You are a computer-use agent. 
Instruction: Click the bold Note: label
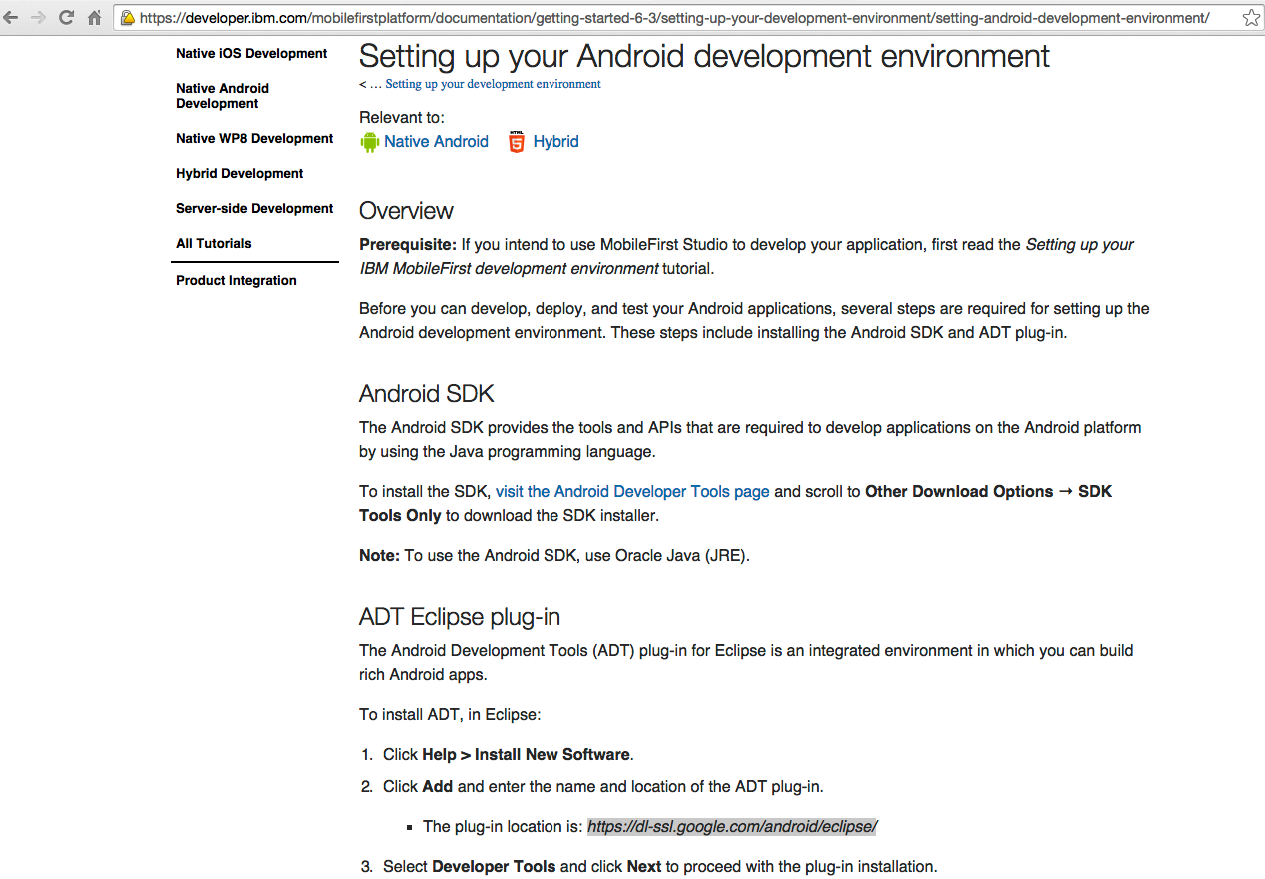[x=380, y=556]
